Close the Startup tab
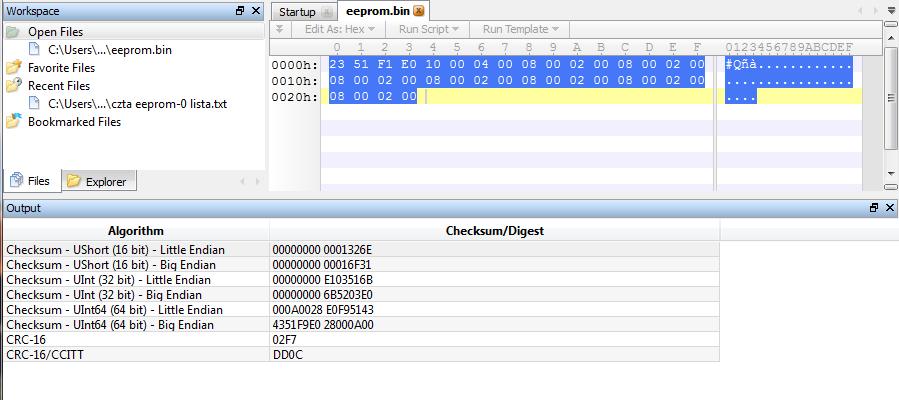Image resolution: width=899 pixels, height=400 pixels. click(x=327, y=12)
